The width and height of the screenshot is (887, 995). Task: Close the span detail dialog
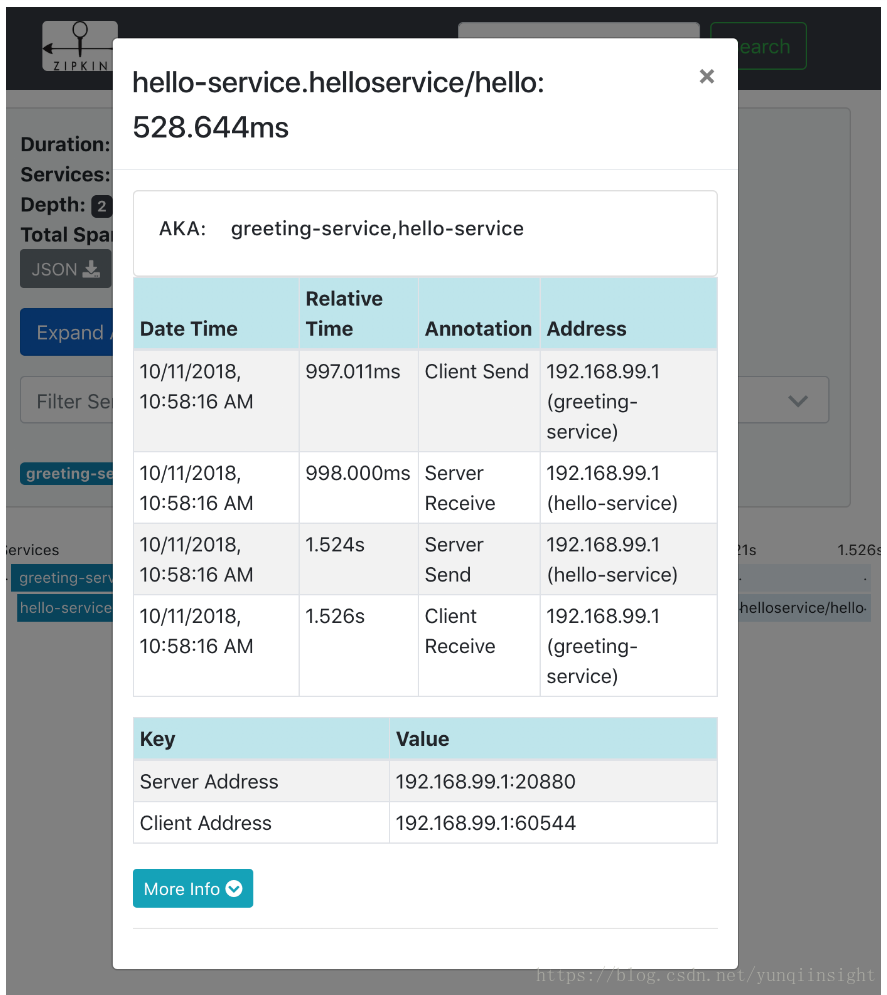pyautogui.click(x=706, y=77)
